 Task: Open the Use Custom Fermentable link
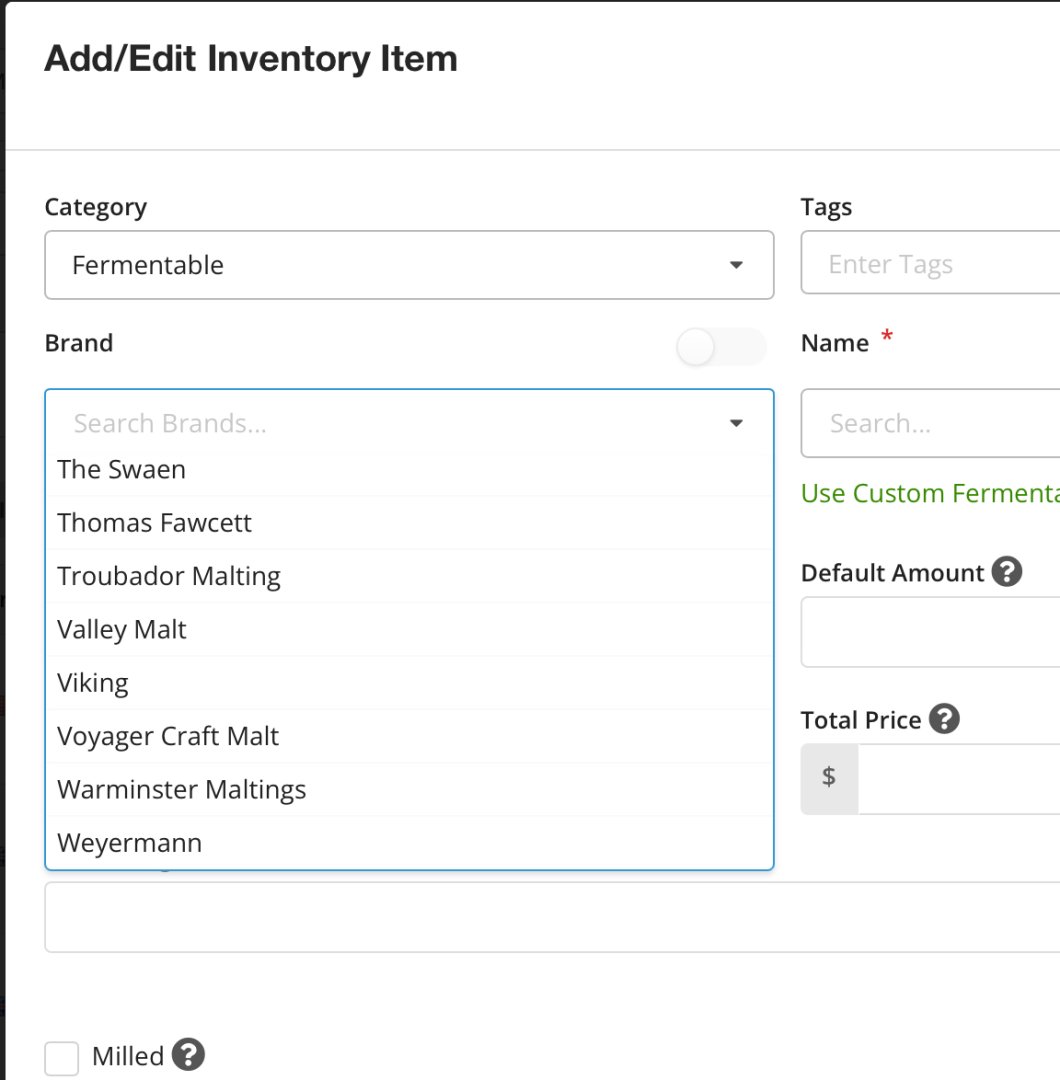(930, 493)
